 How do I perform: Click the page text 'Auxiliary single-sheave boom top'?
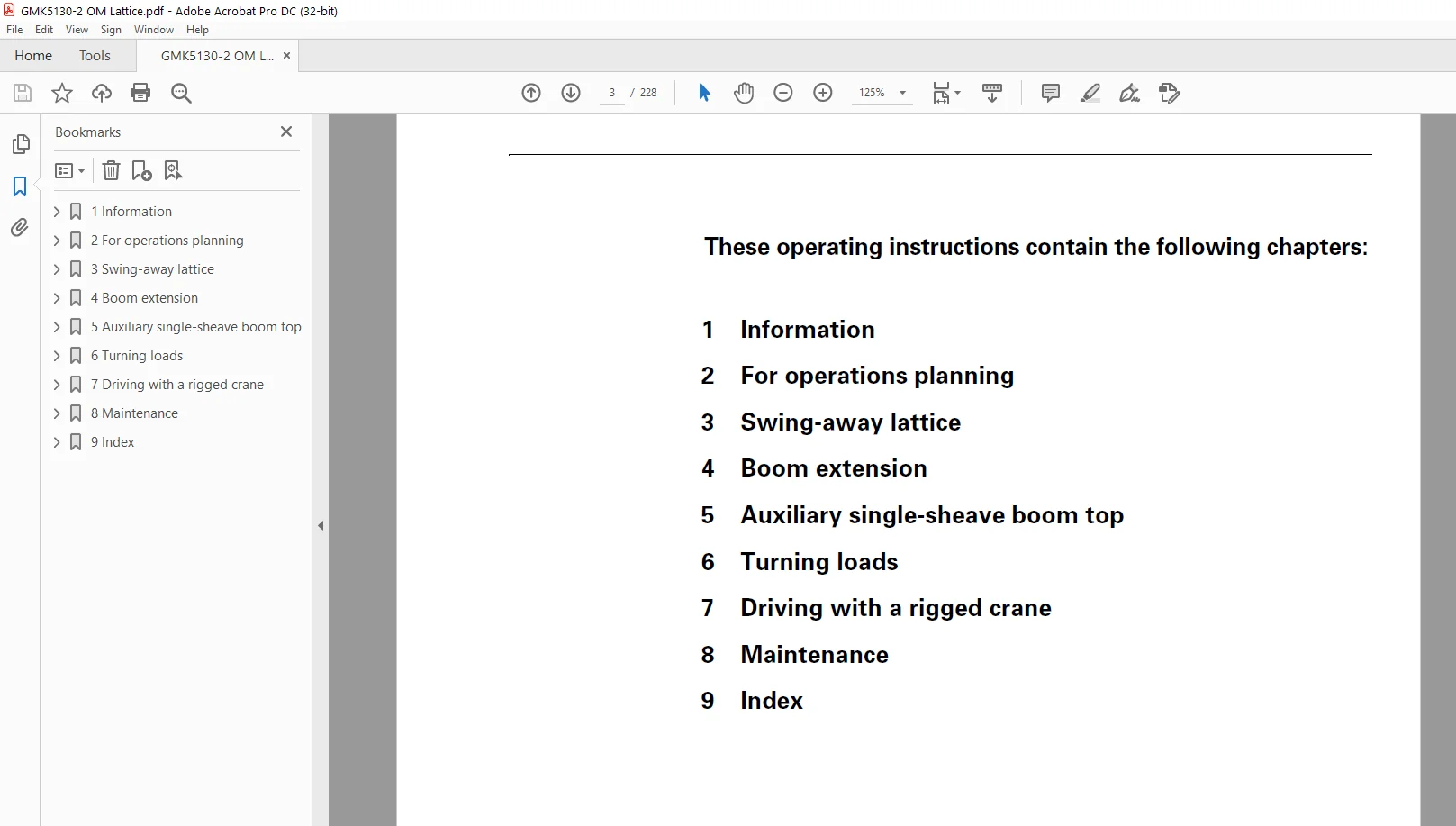pyautogui.click(x=932, y=515)
